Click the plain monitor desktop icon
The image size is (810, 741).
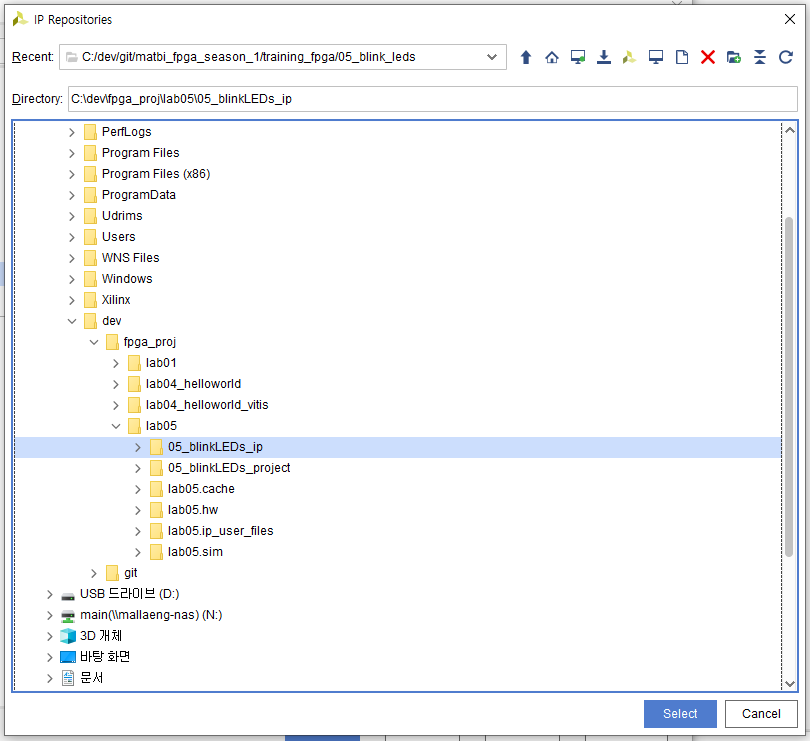pyautogui.click(x=656, y=57)
